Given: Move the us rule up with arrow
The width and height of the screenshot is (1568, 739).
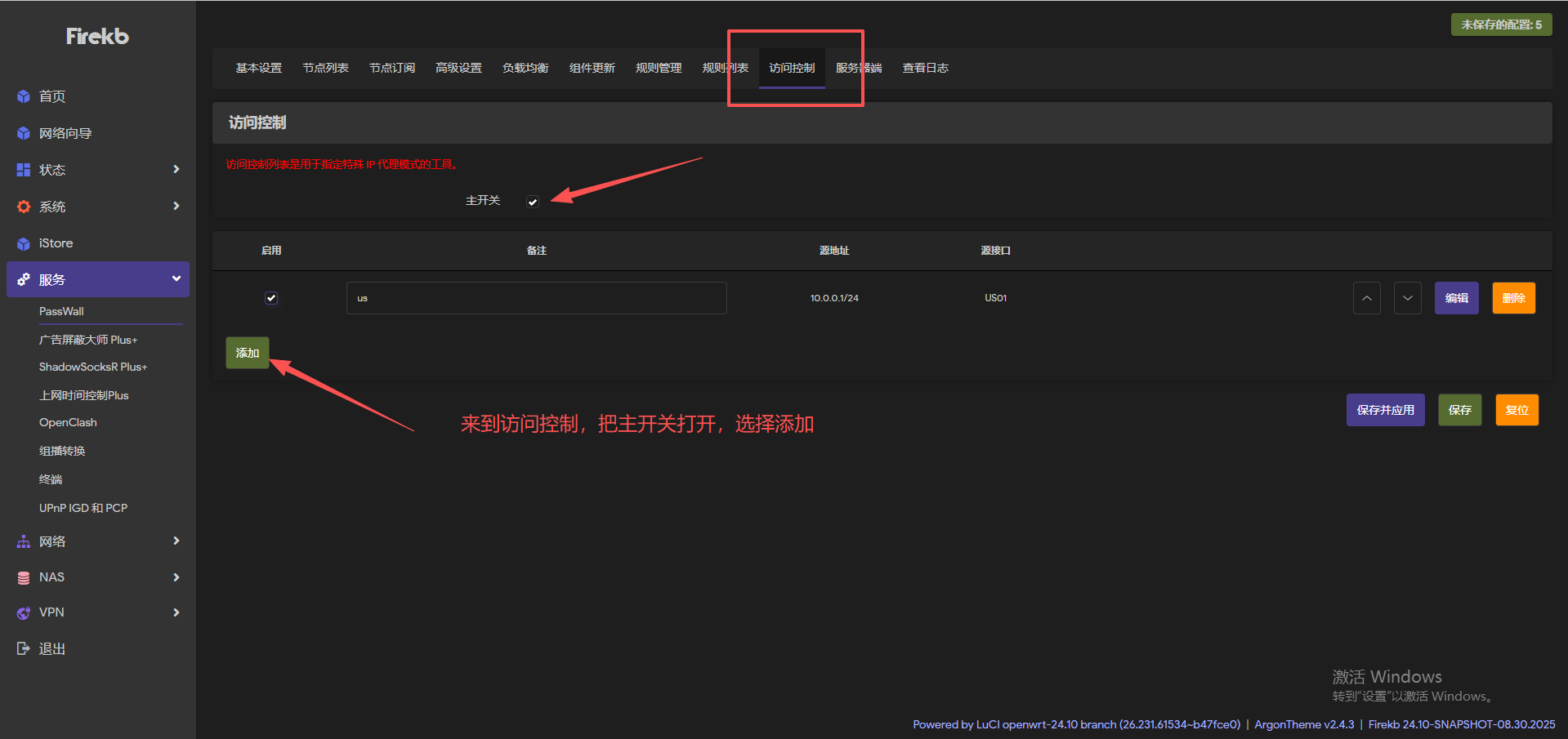Looking at the screenshot, I should pyautogui.click(x=1366, y=298).
